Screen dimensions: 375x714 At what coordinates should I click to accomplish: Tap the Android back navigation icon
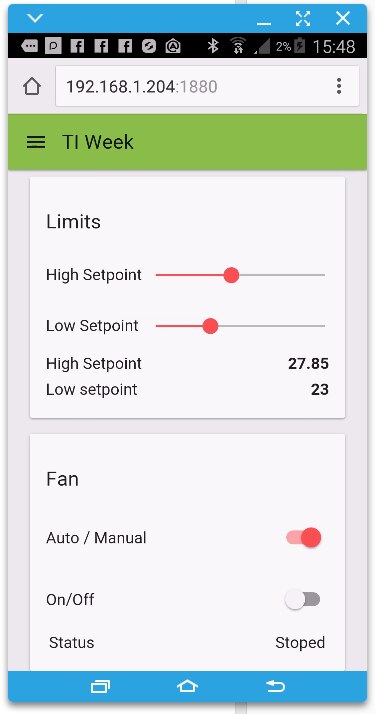pyautogui.click(x=275, y=686)
